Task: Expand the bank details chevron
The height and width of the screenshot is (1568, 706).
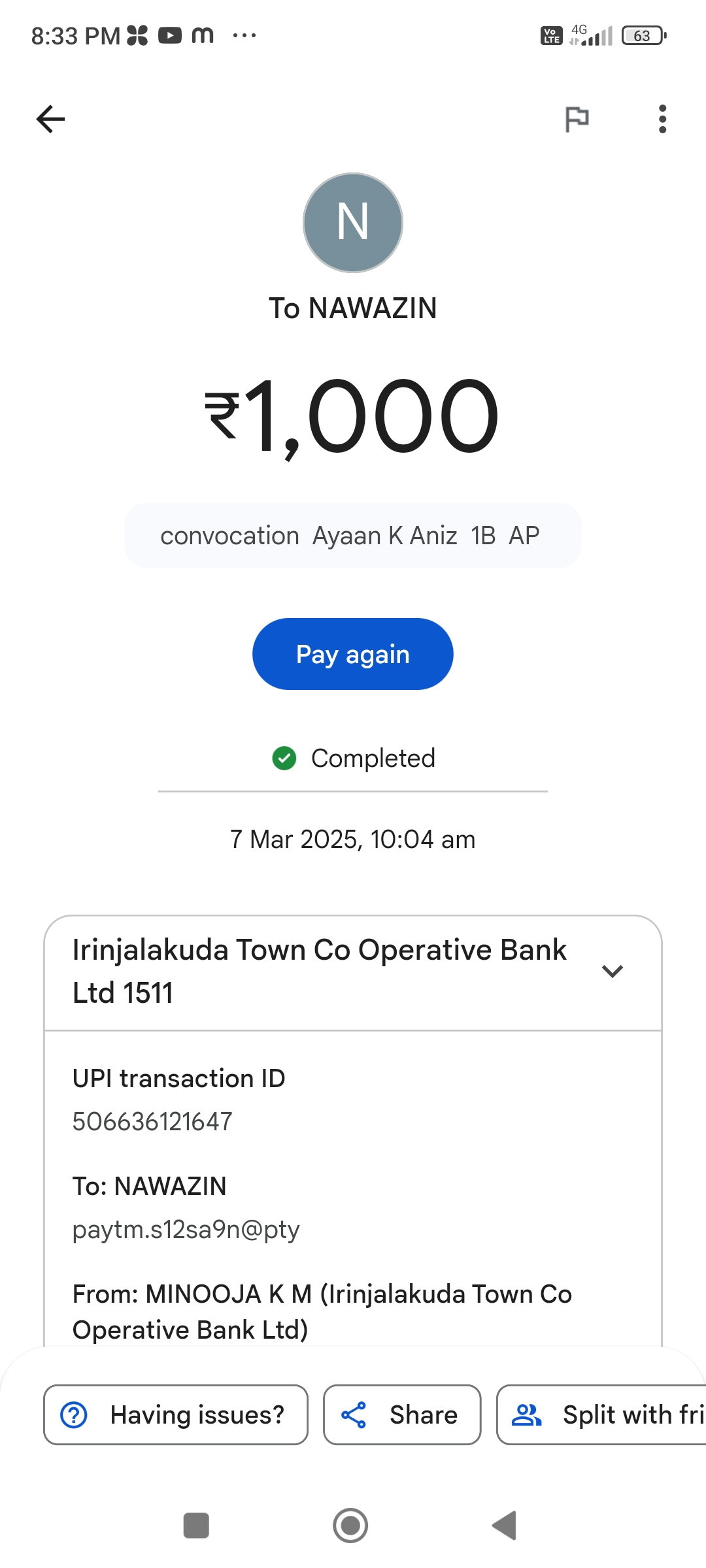Action: click(x=612, y=972)
